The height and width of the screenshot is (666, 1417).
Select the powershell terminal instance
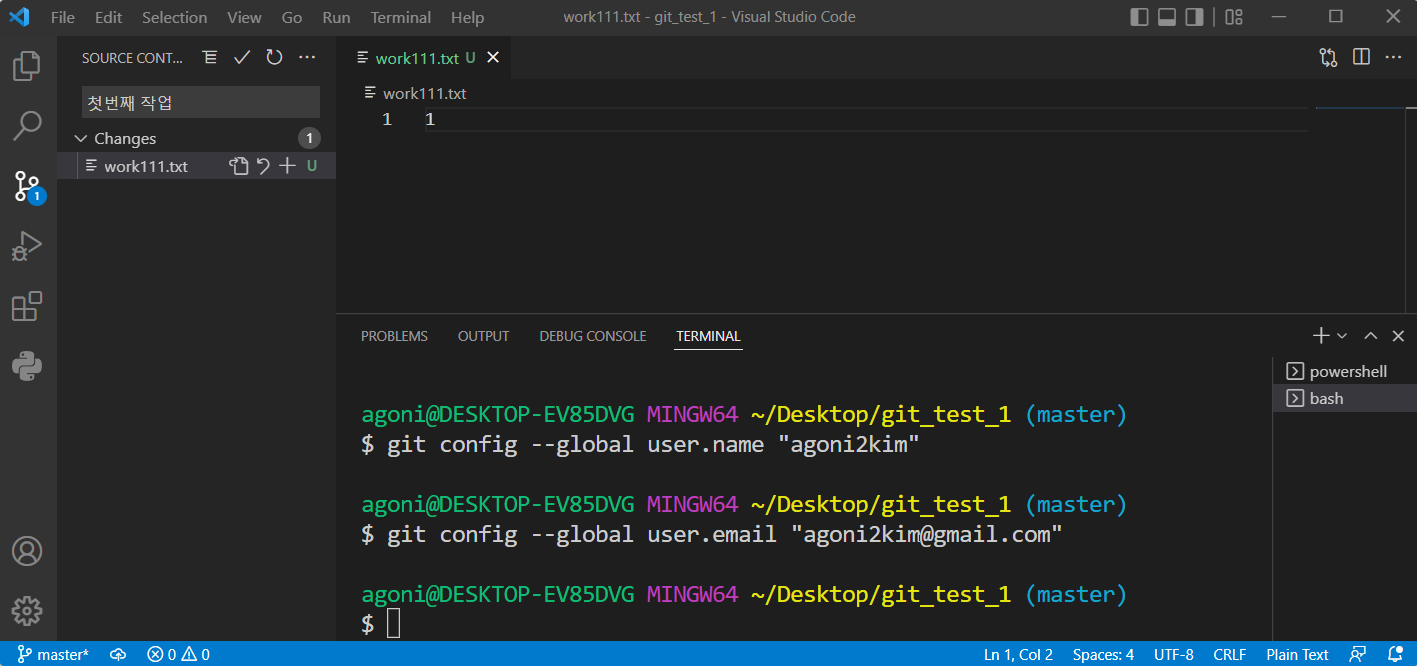(x=1344, y=371)
